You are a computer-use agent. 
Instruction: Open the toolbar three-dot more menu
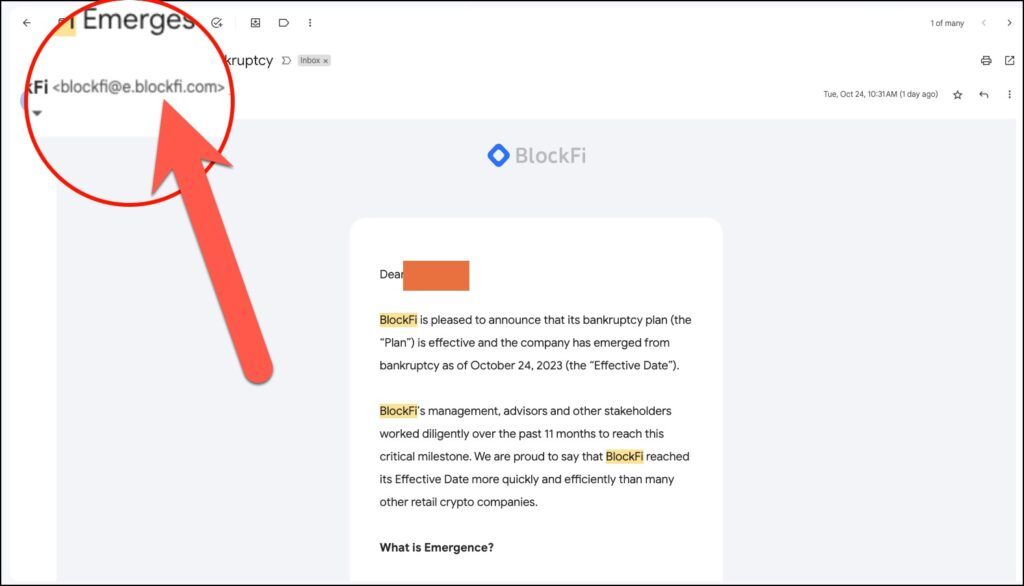pos(310,23)
